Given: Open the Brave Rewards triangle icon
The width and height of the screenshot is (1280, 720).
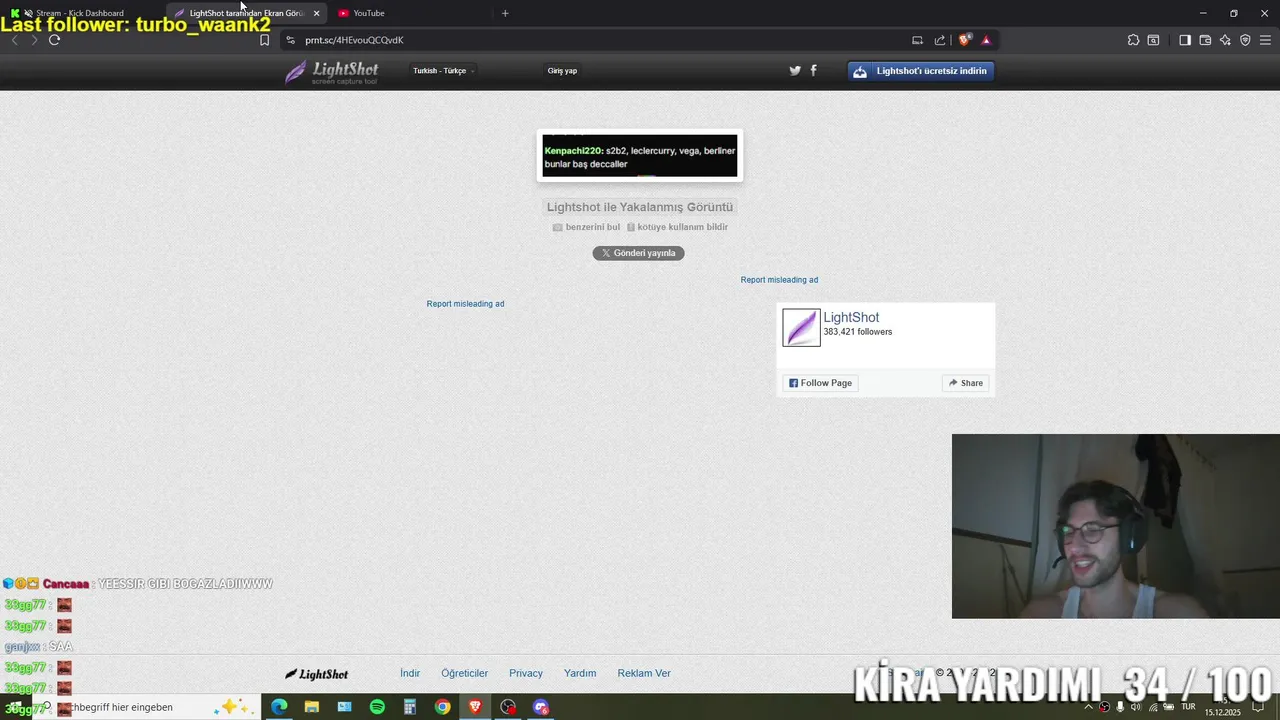Looking at the screenshot, I should click(x=986, y=40).
